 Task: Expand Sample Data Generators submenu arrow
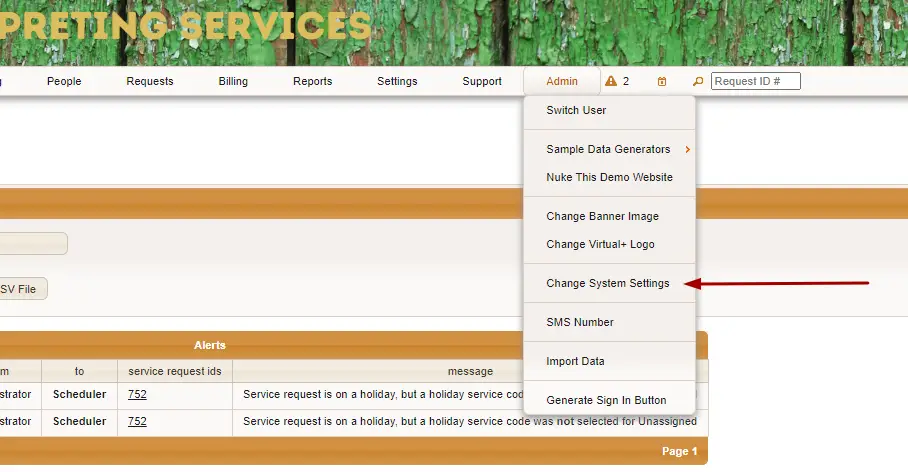click(x=687, y=149)
